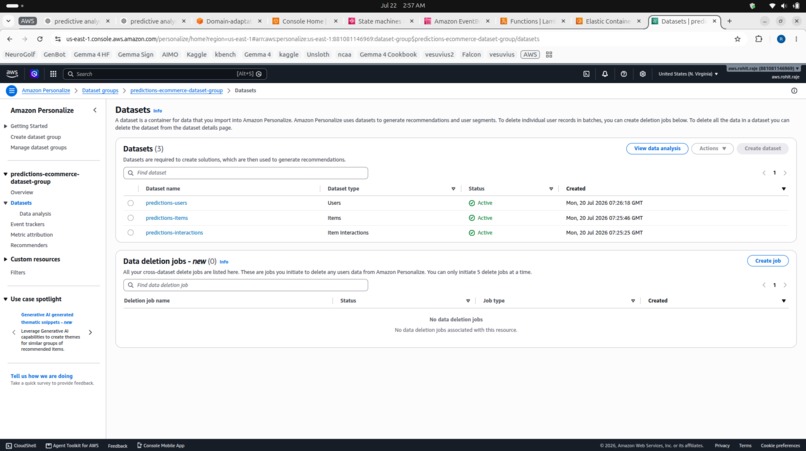Screen dimensions: 806x451
Task: Show previous use case spotlight card
Action: [x=14, y=332]
